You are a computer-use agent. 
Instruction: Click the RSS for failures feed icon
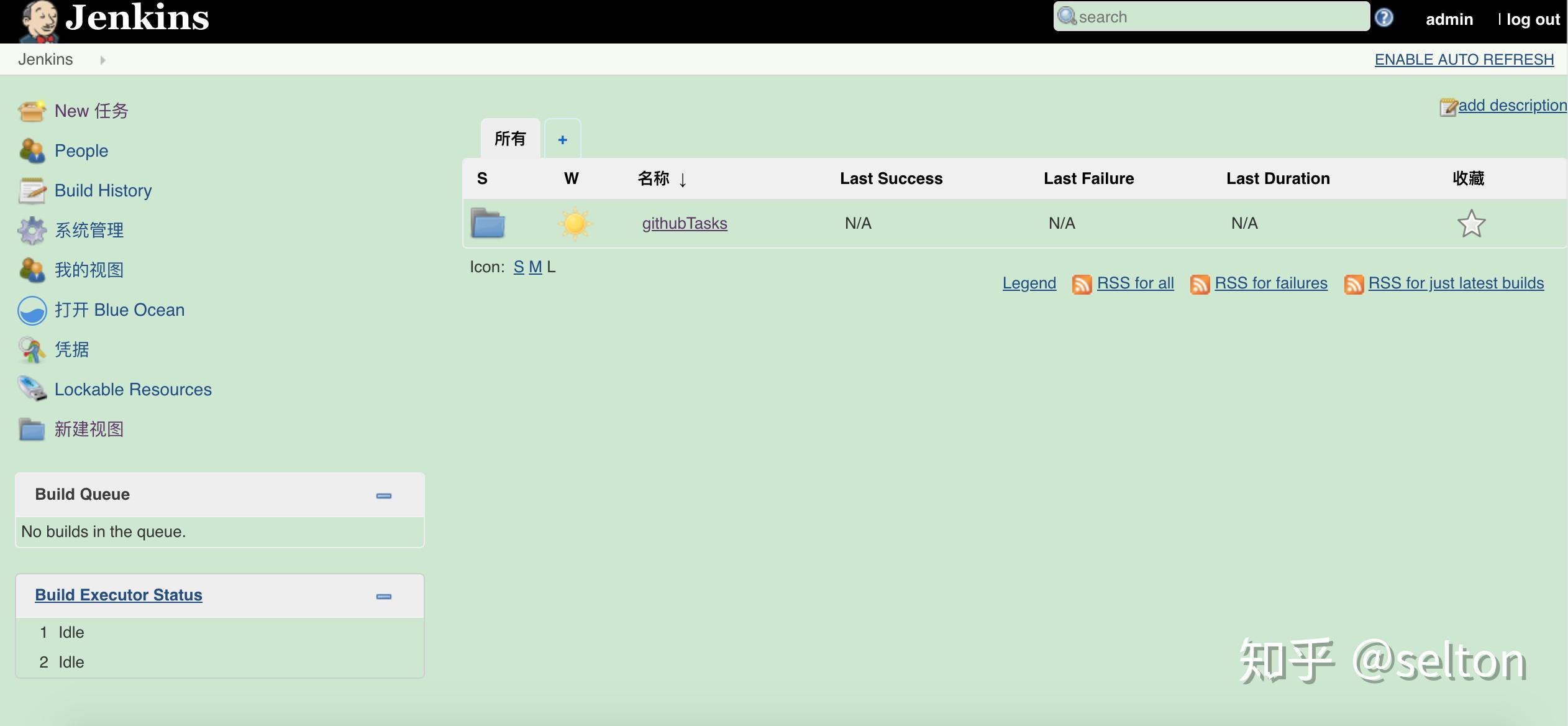coord(1199,283)
